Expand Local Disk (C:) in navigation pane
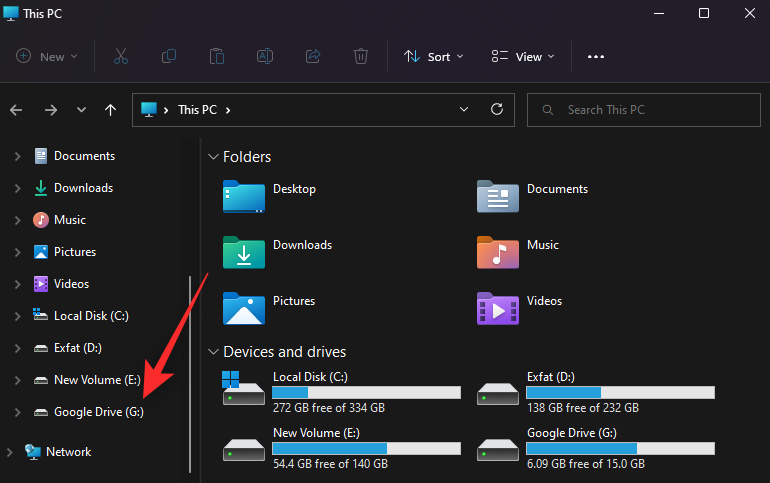The width and height of the screenshot is (770, 483). click(x=18, y=316)
